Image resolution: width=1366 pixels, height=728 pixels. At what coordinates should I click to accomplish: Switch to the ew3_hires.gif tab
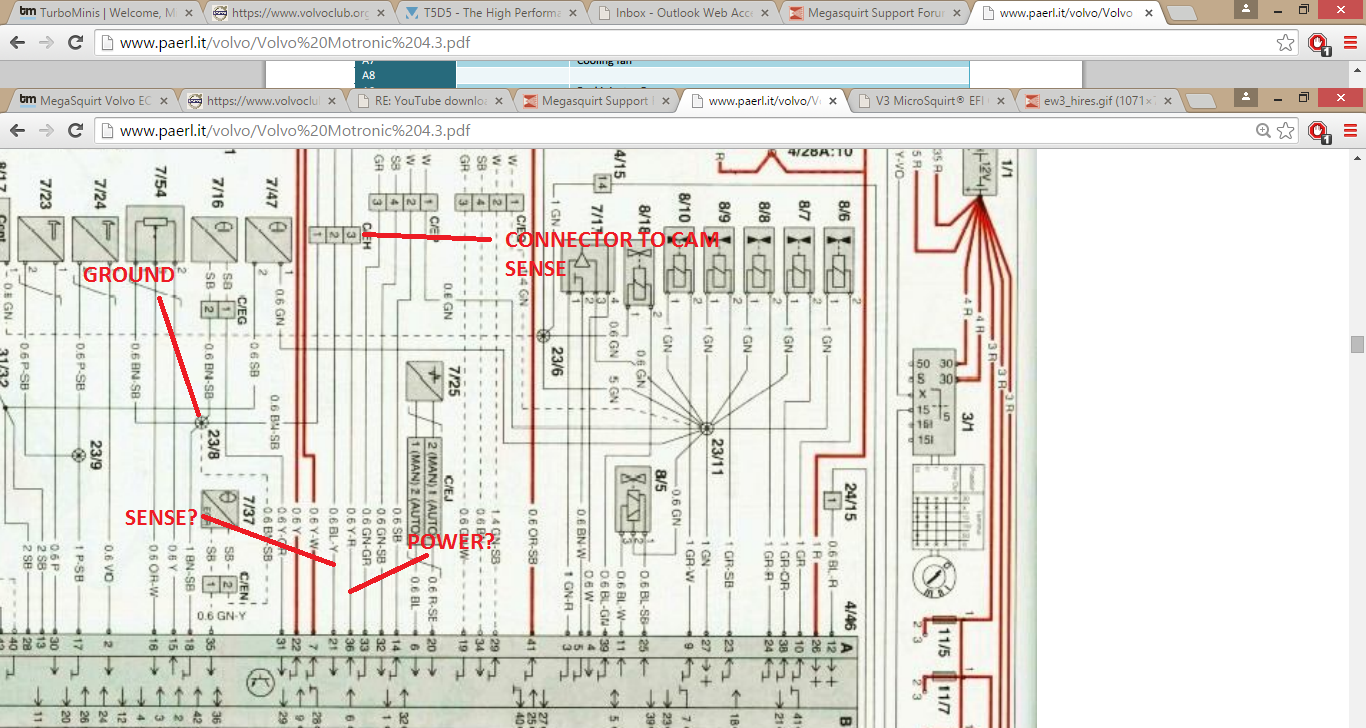click(x=1097, y=101)
